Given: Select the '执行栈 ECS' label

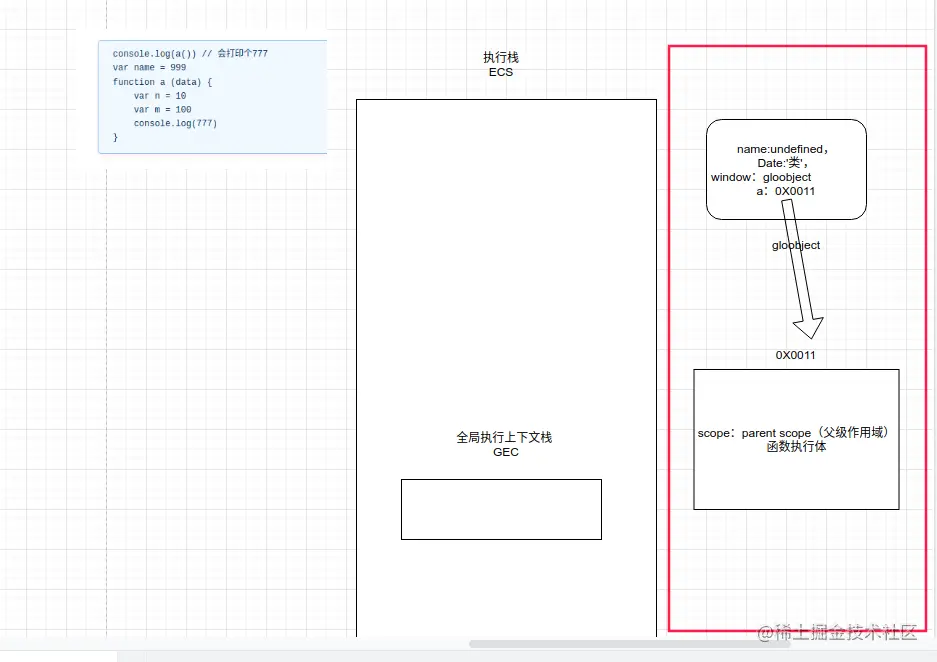Looking at the screenshot, I should pos(501,65).
